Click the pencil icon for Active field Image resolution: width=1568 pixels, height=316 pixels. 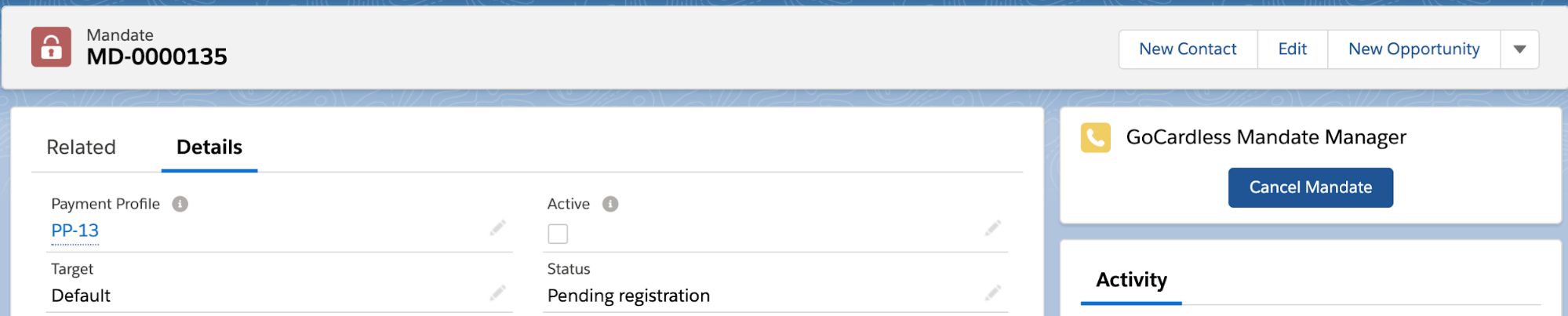coord(993,228)
